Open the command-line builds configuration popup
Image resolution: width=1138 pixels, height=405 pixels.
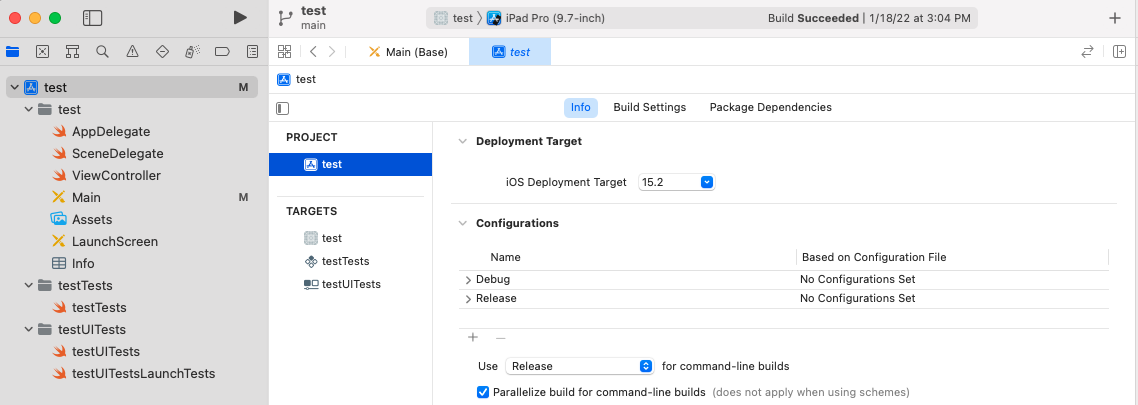coord(578,367)
